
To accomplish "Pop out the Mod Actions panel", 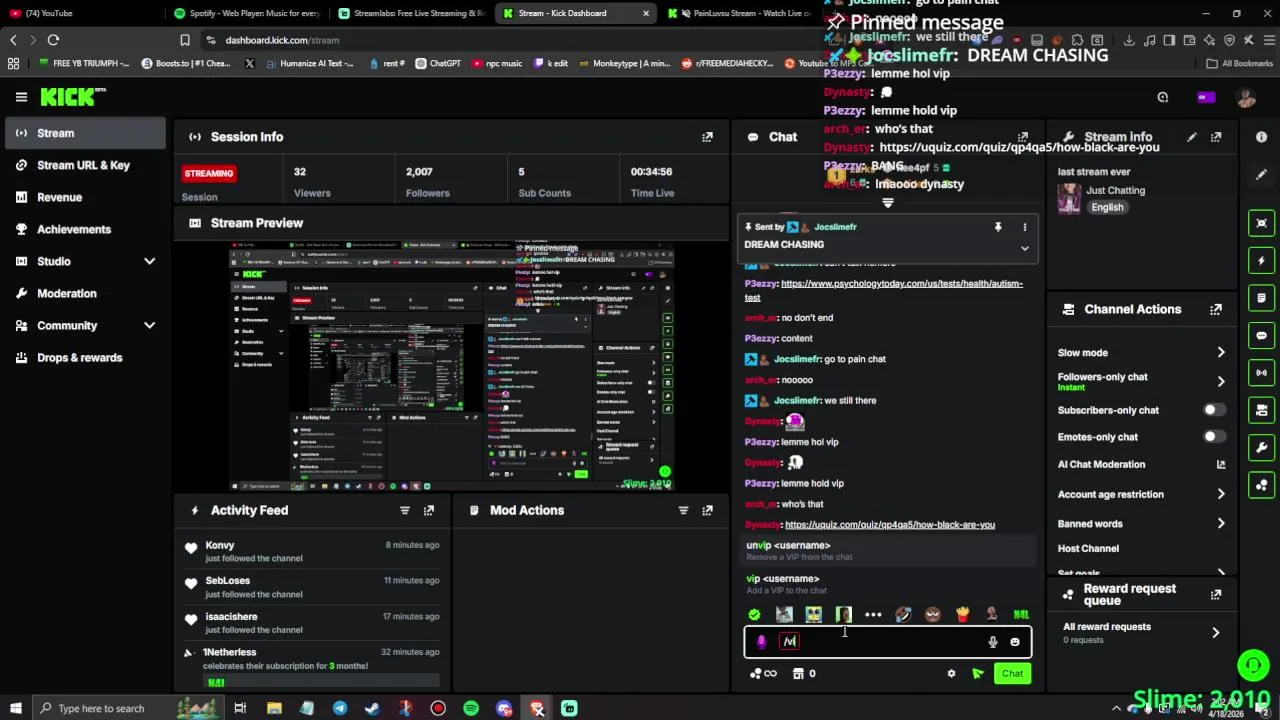I will pos(707,510).
